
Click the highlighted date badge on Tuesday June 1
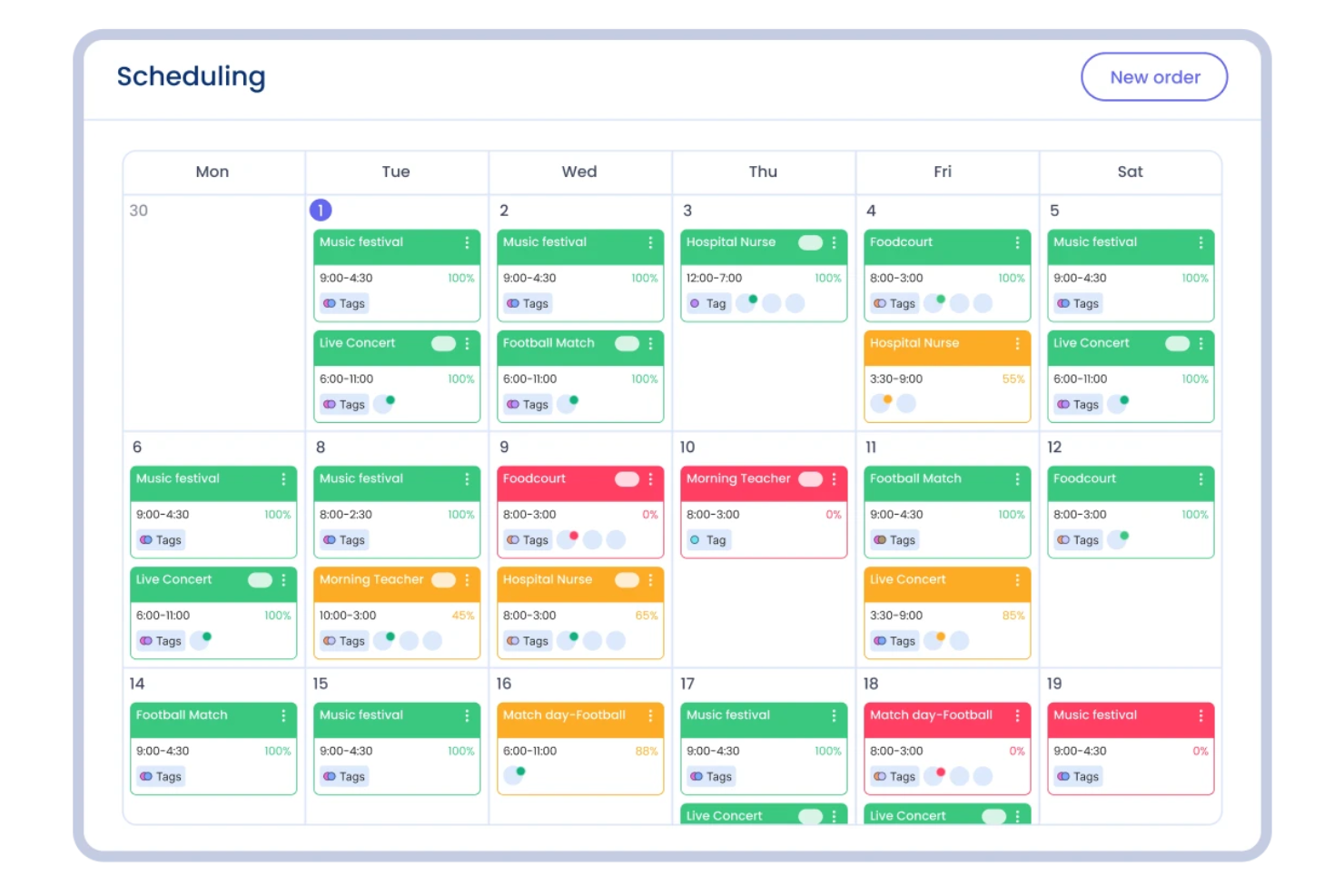321,210
